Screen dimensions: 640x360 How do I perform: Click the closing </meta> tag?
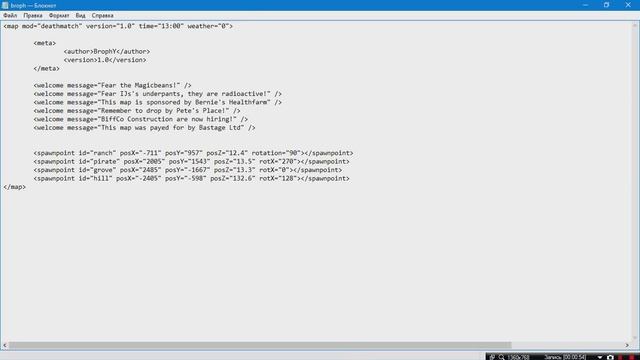click(x=47, y=69)
